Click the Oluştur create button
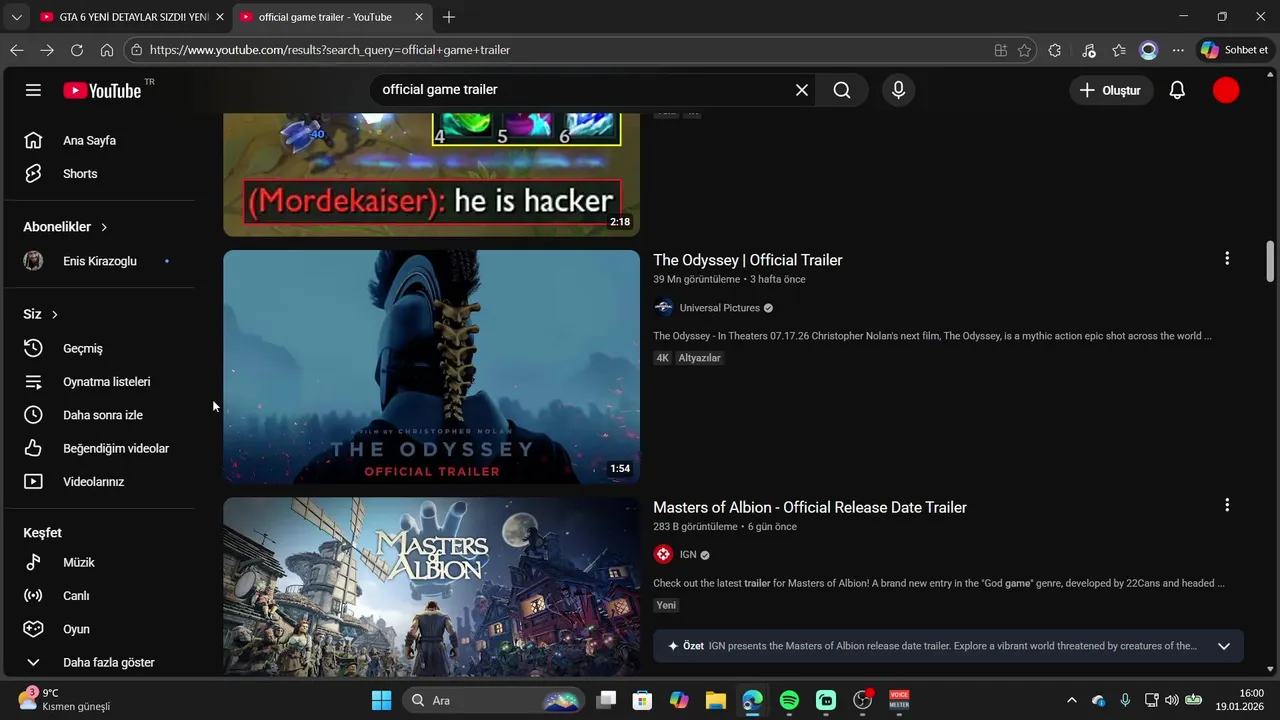Image resolution: width=1280 pixels, height=720 pixels. (1111, 90)
